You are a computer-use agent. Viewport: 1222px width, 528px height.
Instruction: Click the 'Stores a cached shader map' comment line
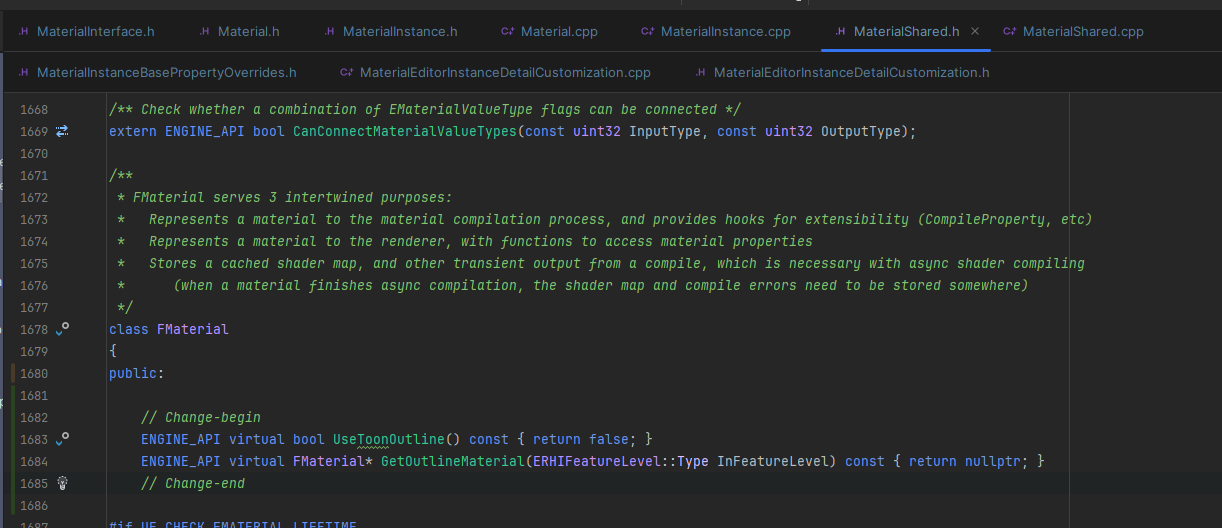617,263
